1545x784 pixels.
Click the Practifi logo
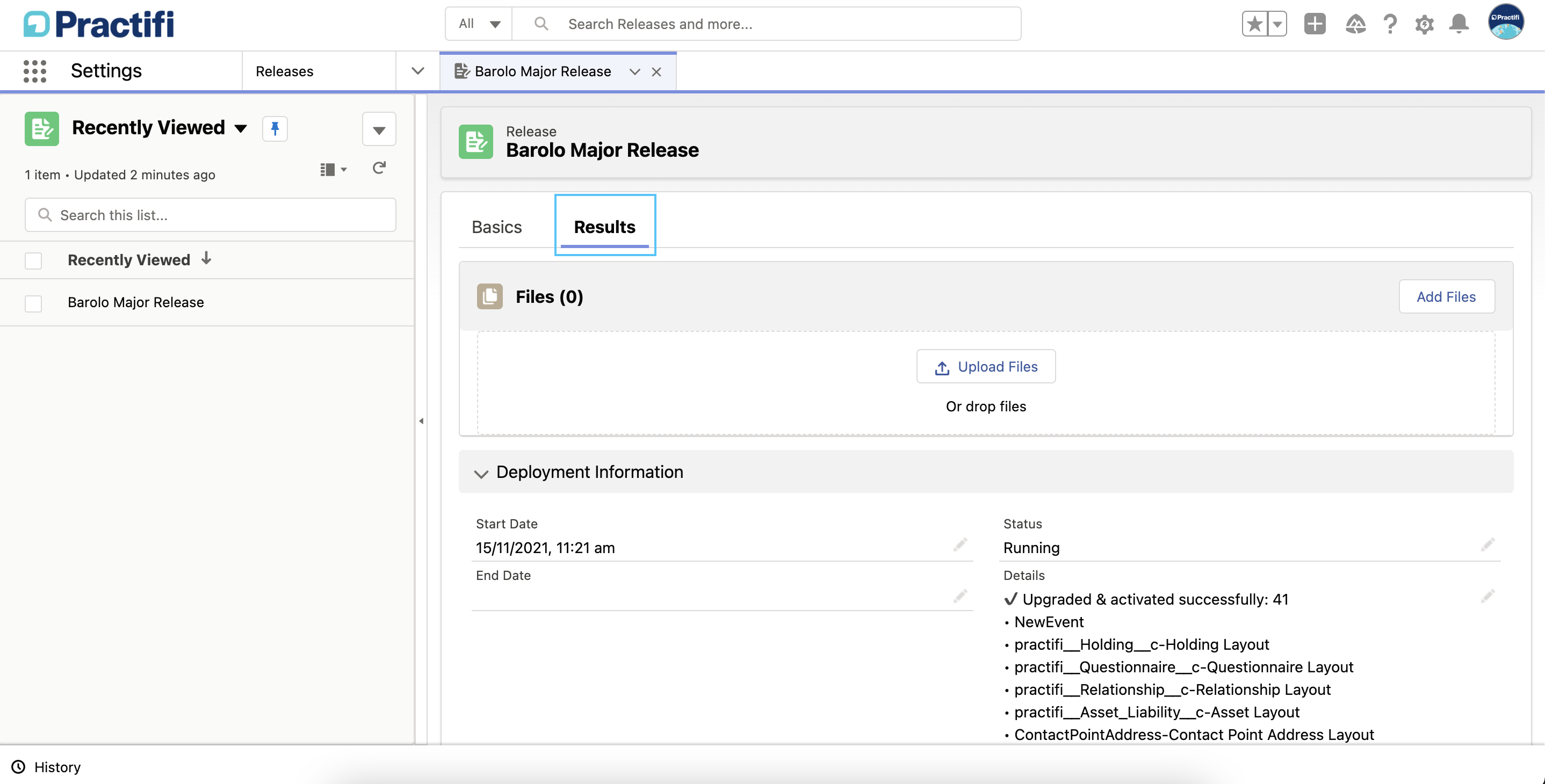point(99,24)
